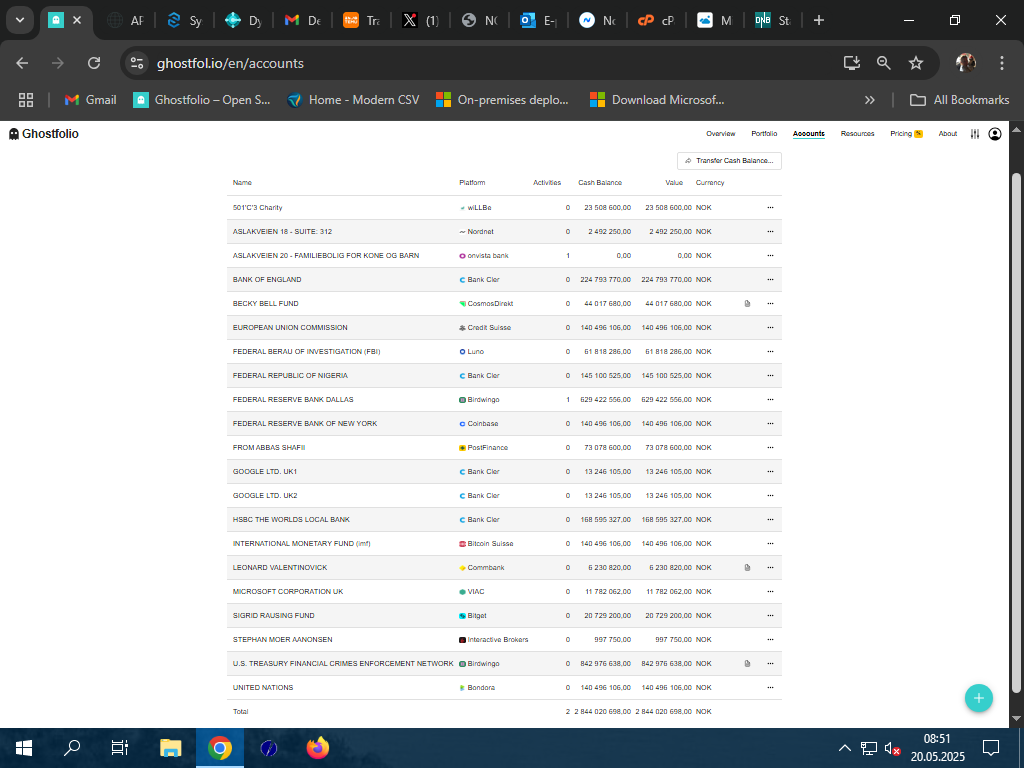The image size is (1024, 768).
Task: Bookmark this page with star icon
Action: [916, 63]
